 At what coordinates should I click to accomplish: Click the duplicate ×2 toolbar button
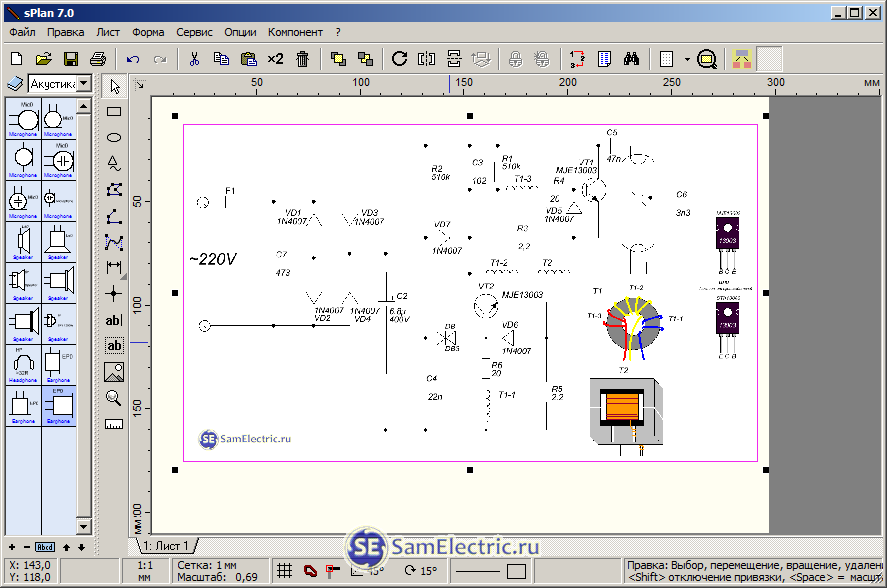(x=275, y=59)
